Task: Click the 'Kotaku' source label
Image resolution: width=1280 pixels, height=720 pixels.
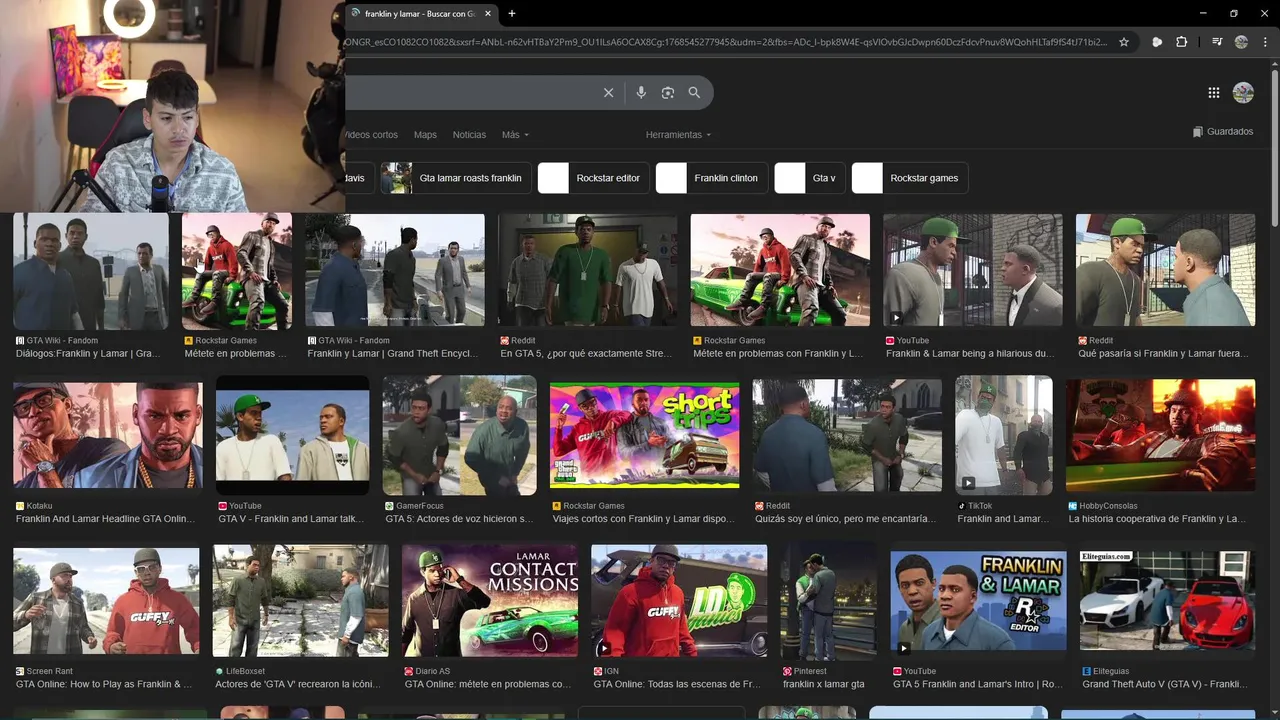Action: point(39,506)
